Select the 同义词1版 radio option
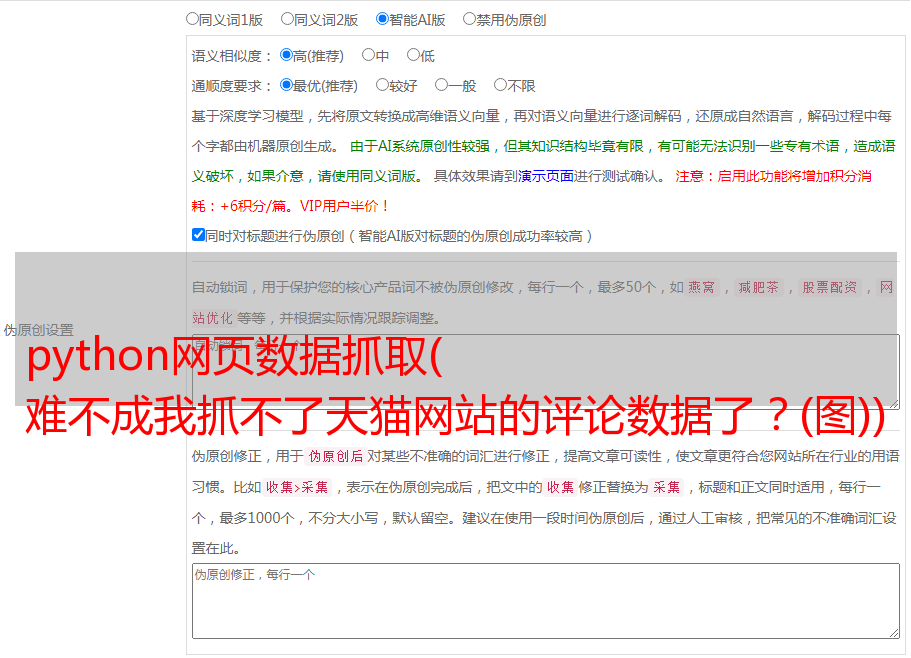 click(192, 19)
